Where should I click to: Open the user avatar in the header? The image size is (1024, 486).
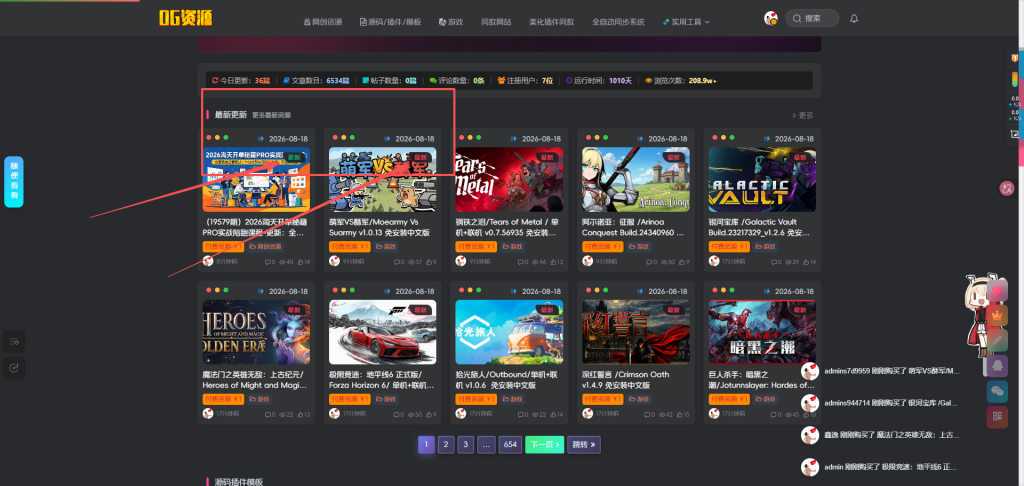pyautogui.click(x=771, y=18)
